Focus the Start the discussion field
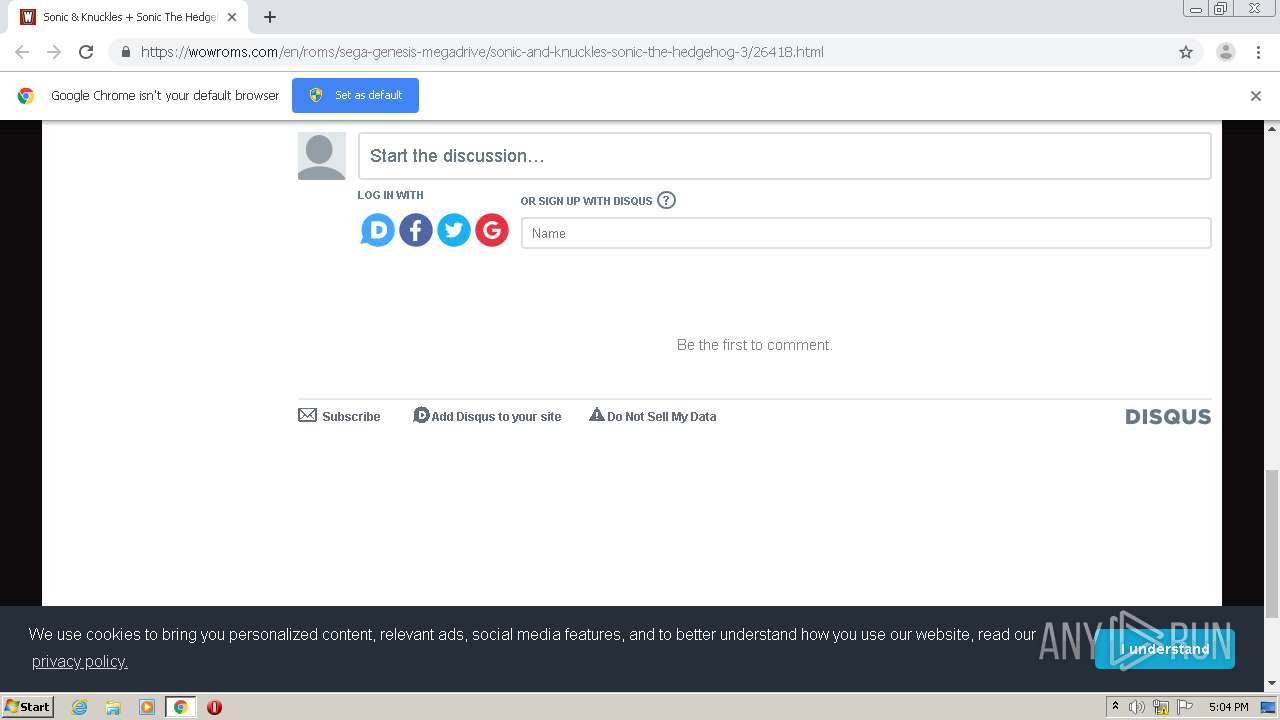1280x720 pixels. click(x=785, y=156)
